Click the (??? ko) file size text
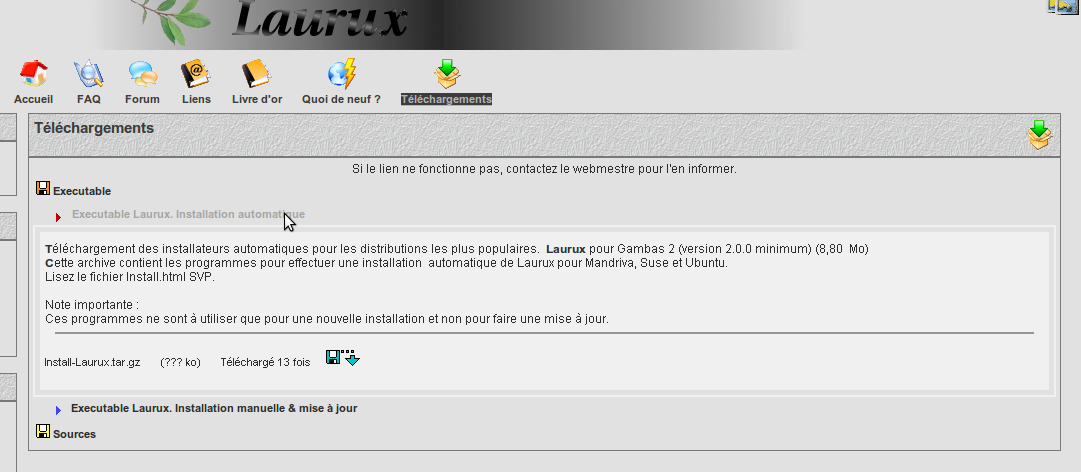 coord(181,362)
